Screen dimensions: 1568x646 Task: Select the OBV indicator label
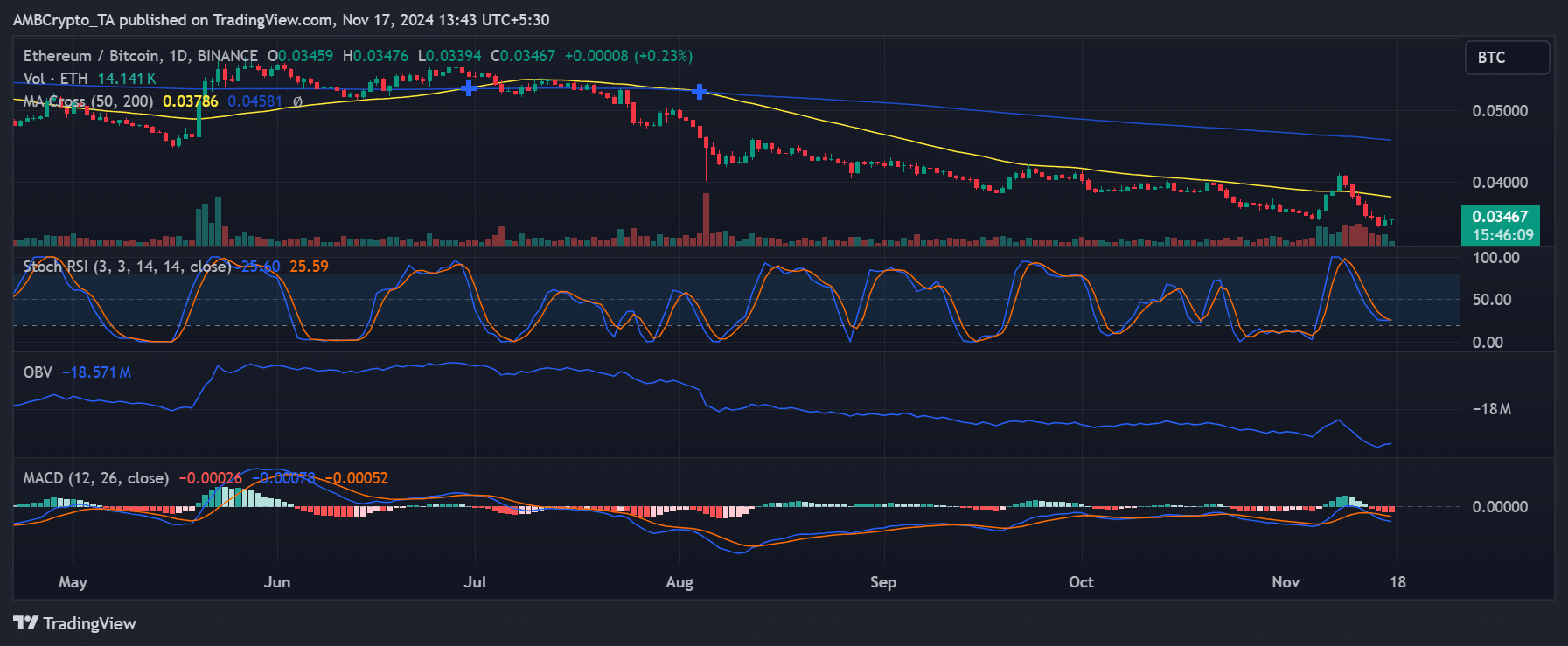click(38, 372)
